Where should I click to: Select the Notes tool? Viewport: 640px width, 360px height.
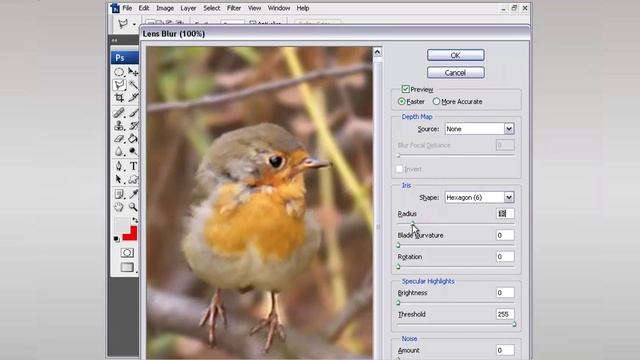(119, 194)
